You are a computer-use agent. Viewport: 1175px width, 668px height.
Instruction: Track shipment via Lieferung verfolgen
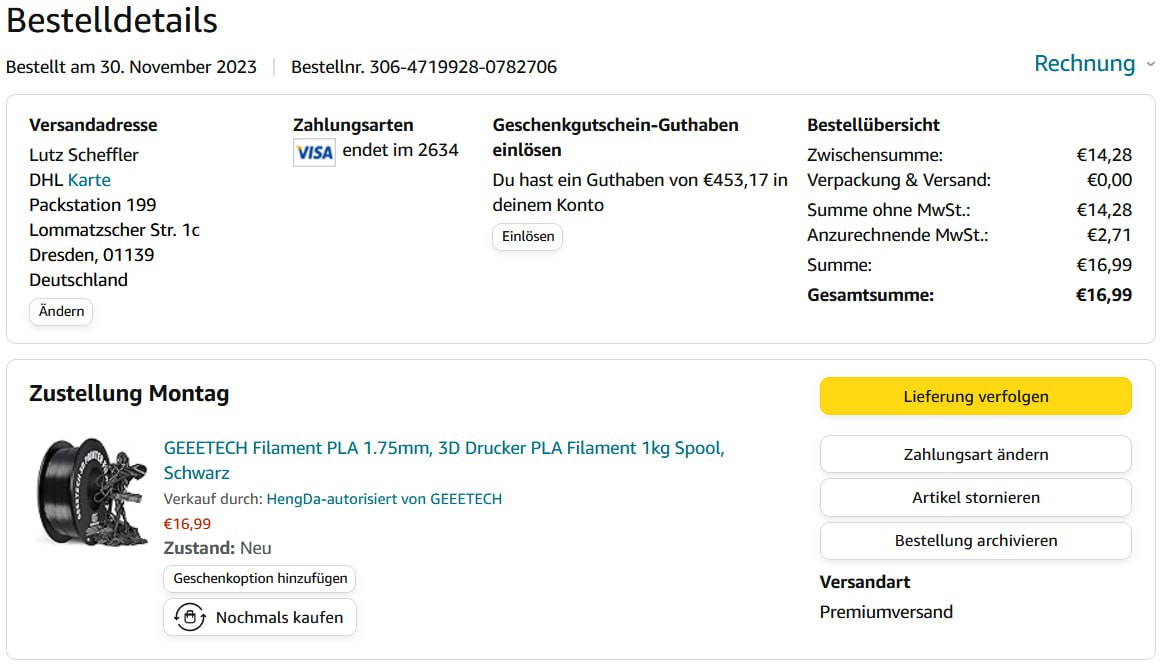pyautogui.click(x=975, y=396)
